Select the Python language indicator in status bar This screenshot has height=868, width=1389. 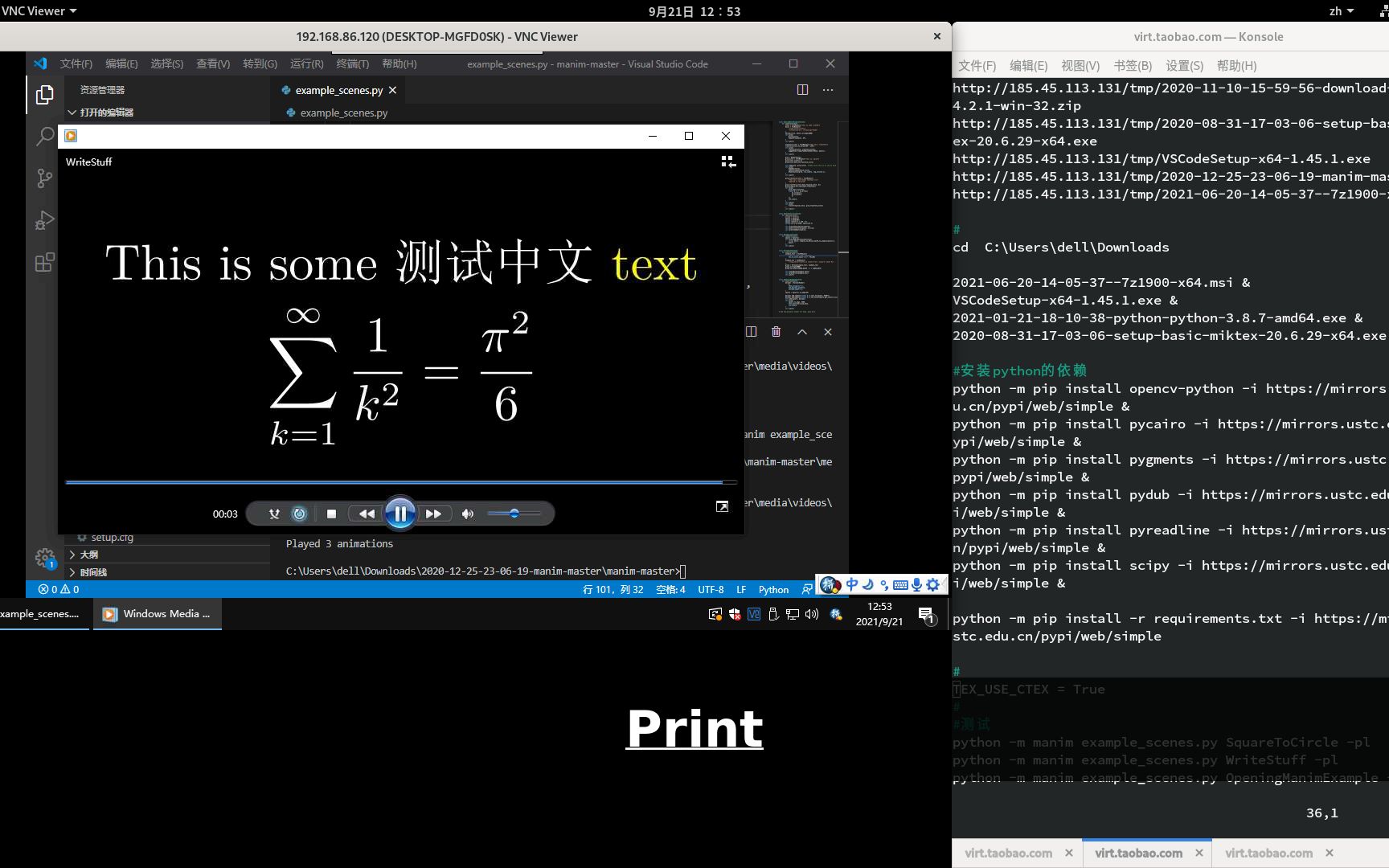(x=772, y=589)
